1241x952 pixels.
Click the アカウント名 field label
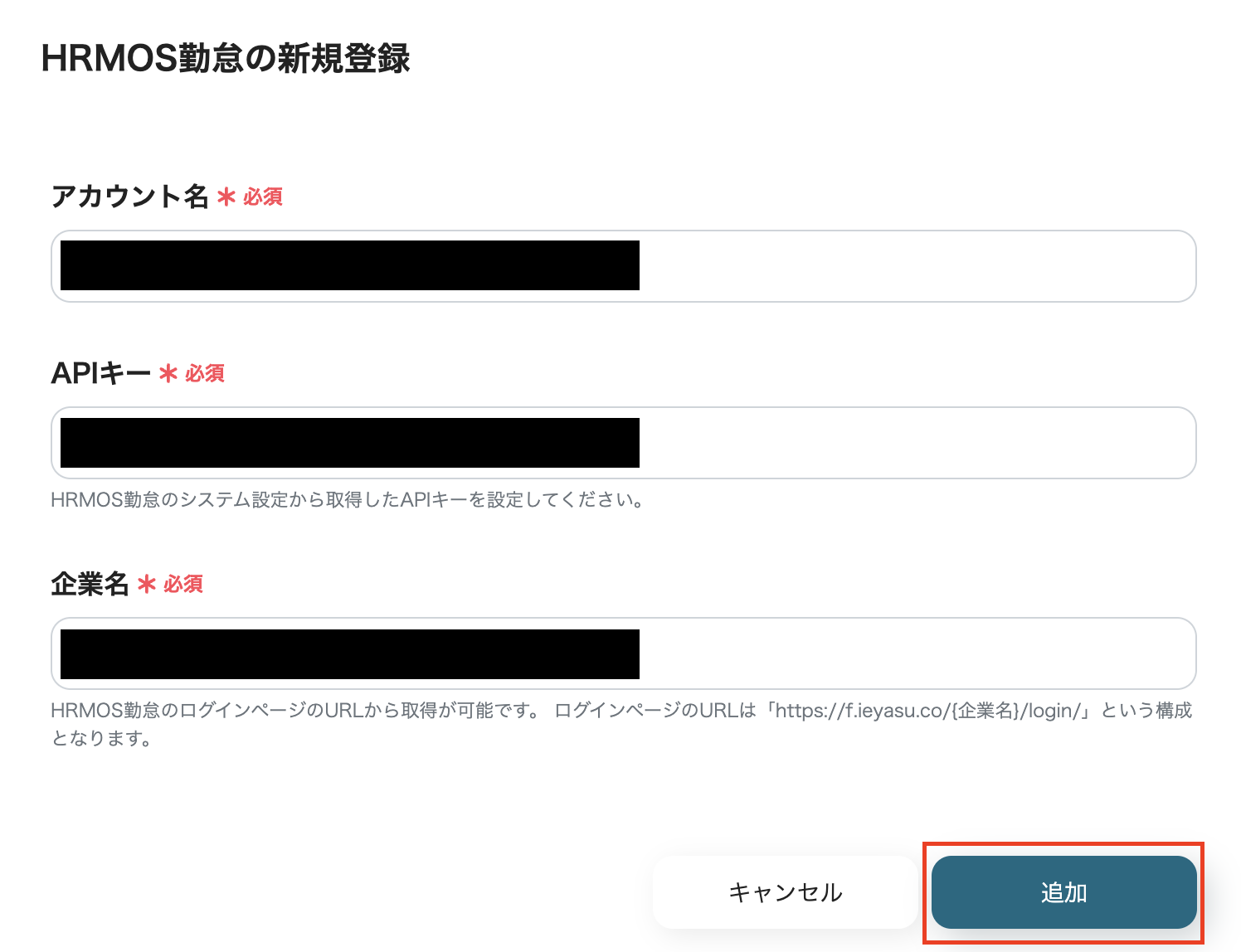129,197
